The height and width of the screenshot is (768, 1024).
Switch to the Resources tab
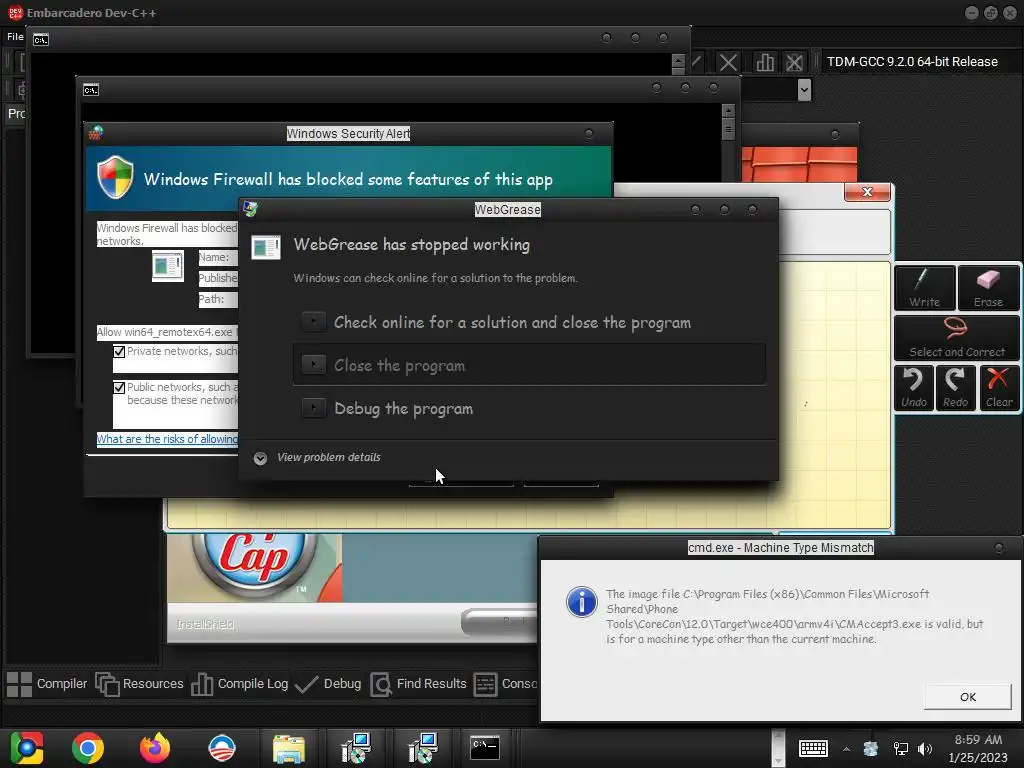tap(140, 684)
